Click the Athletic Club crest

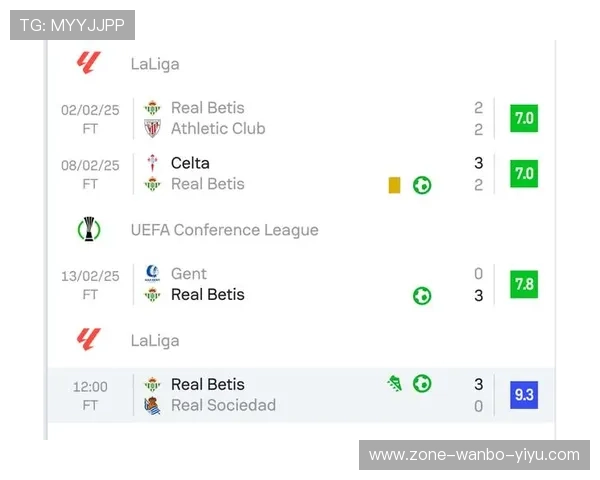click(152, 129)
